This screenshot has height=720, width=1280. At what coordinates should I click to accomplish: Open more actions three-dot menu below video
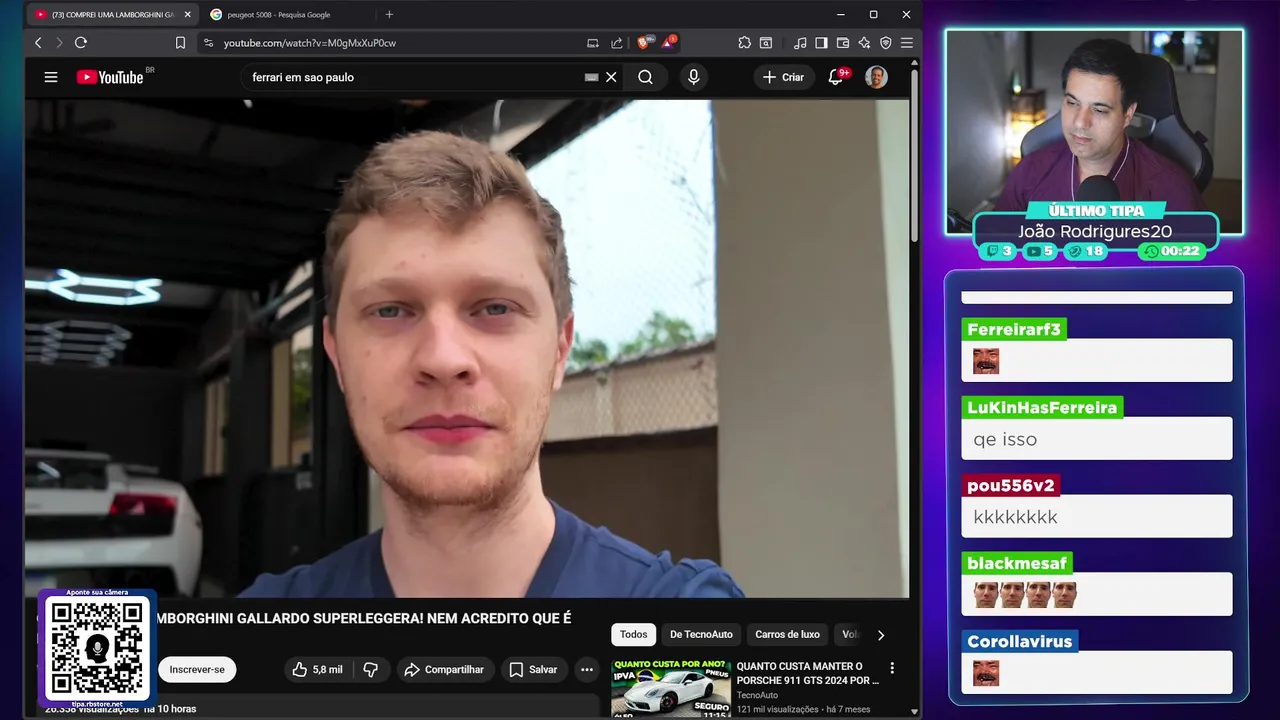587,669
